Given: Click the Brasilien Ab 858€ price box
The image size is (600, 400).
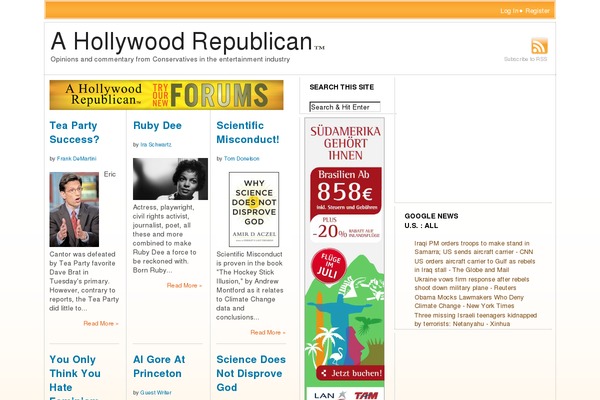Looking at the screenshot, I should tap(345, 190).
